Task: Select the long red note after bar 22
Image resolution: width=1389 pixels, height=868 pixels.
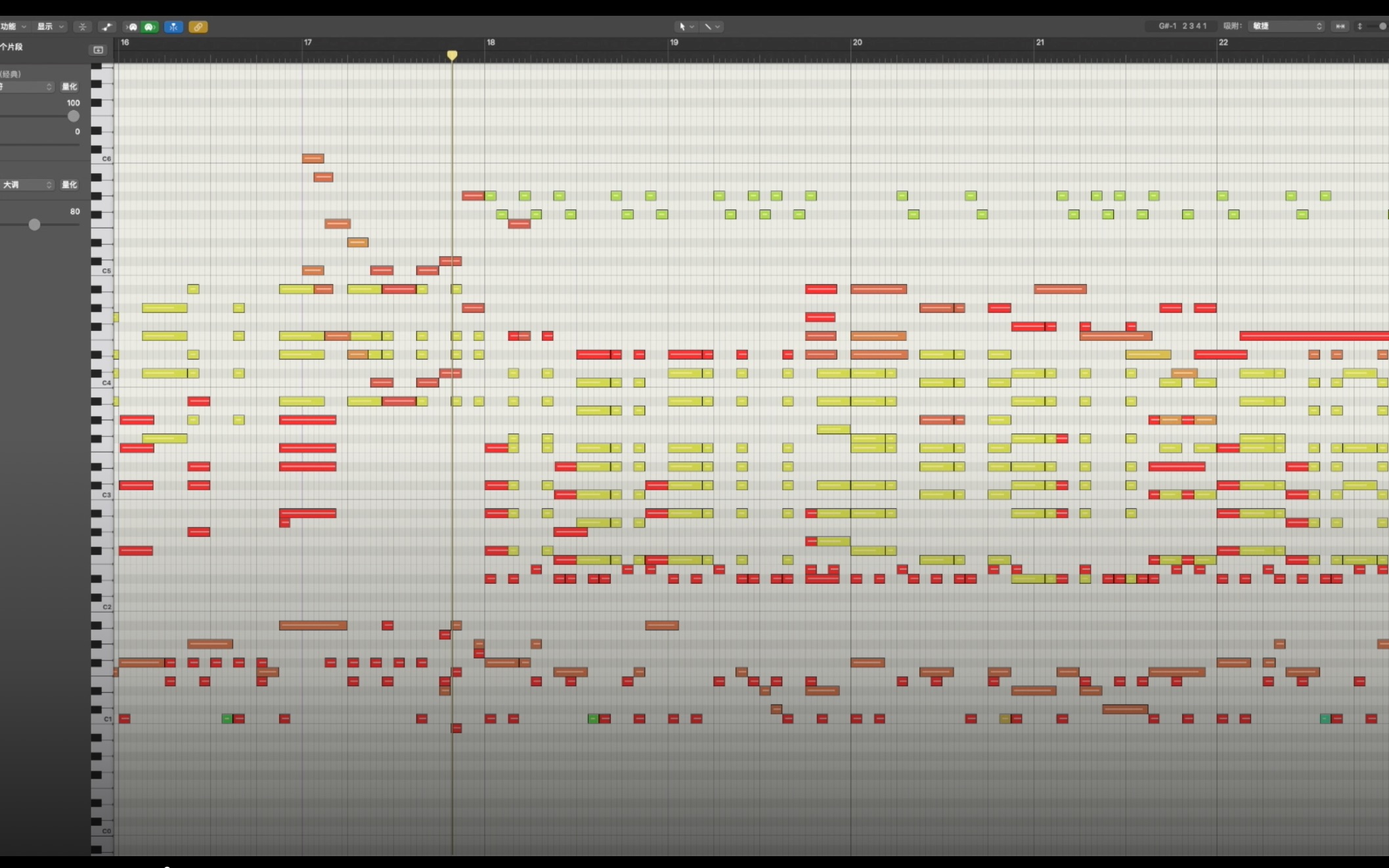Action: [x=1314, y=336]
